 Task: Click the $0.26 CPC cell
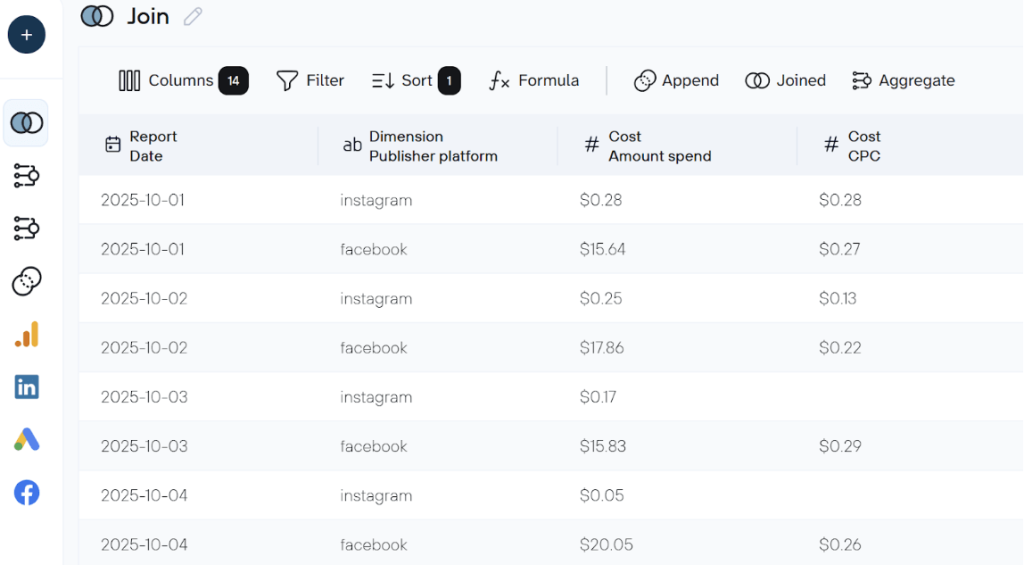pyautogui.click(x=840, y=545)
